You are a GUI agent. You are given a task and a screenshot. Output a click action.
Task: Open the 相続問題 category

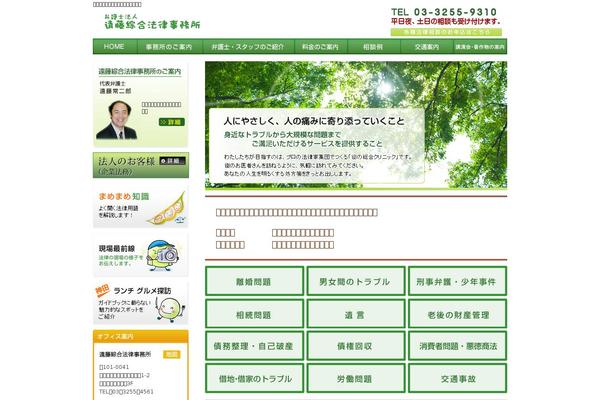(x=254, y=314)
